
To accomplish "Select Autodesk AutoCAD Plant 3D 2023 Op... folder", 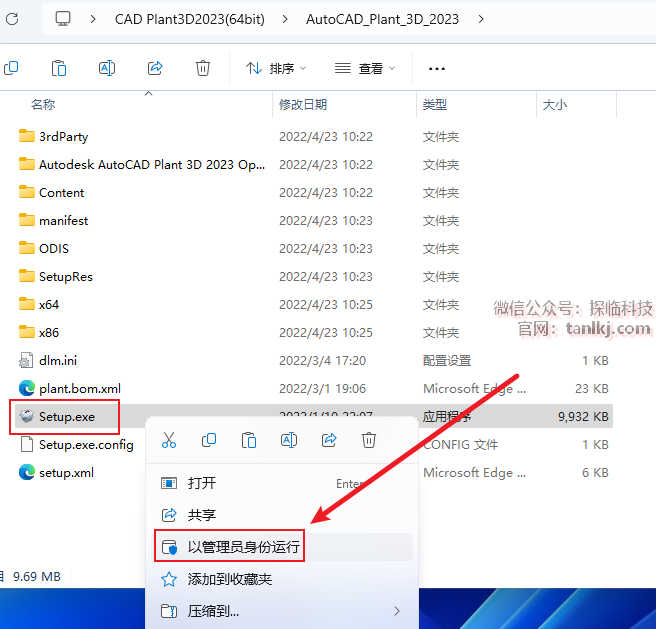I will point(152,165).
